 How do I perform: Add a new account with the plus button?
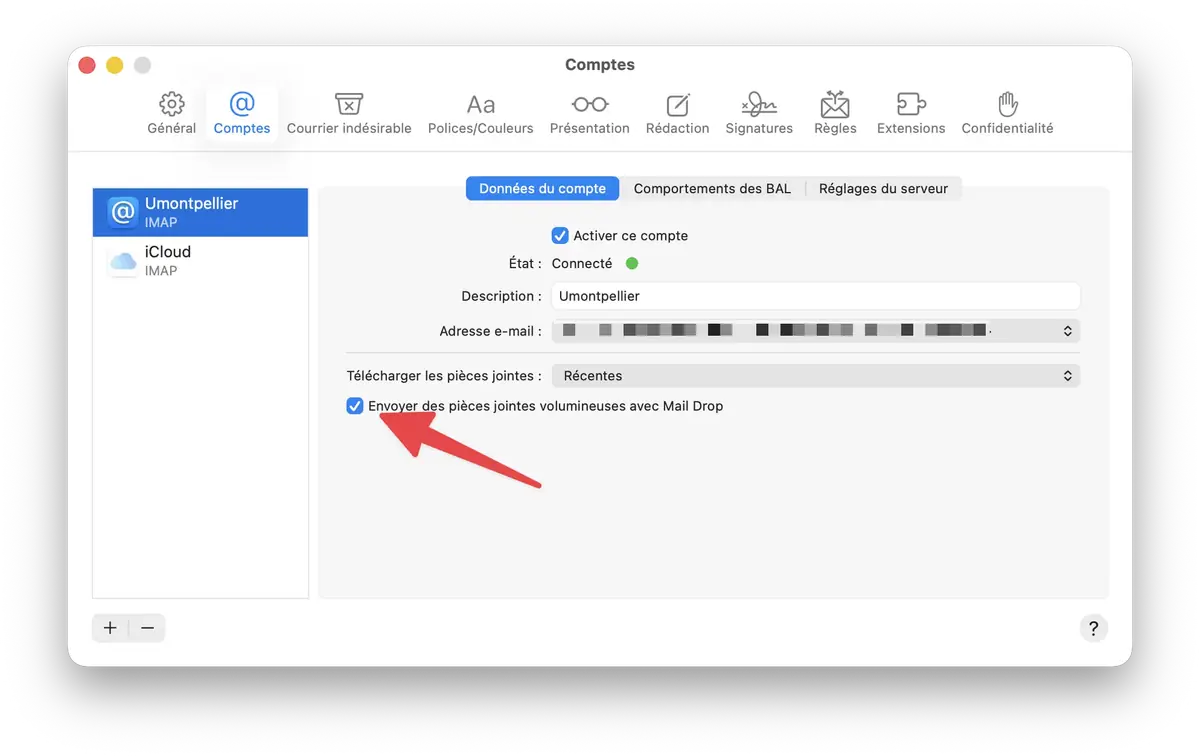[110, 627]
